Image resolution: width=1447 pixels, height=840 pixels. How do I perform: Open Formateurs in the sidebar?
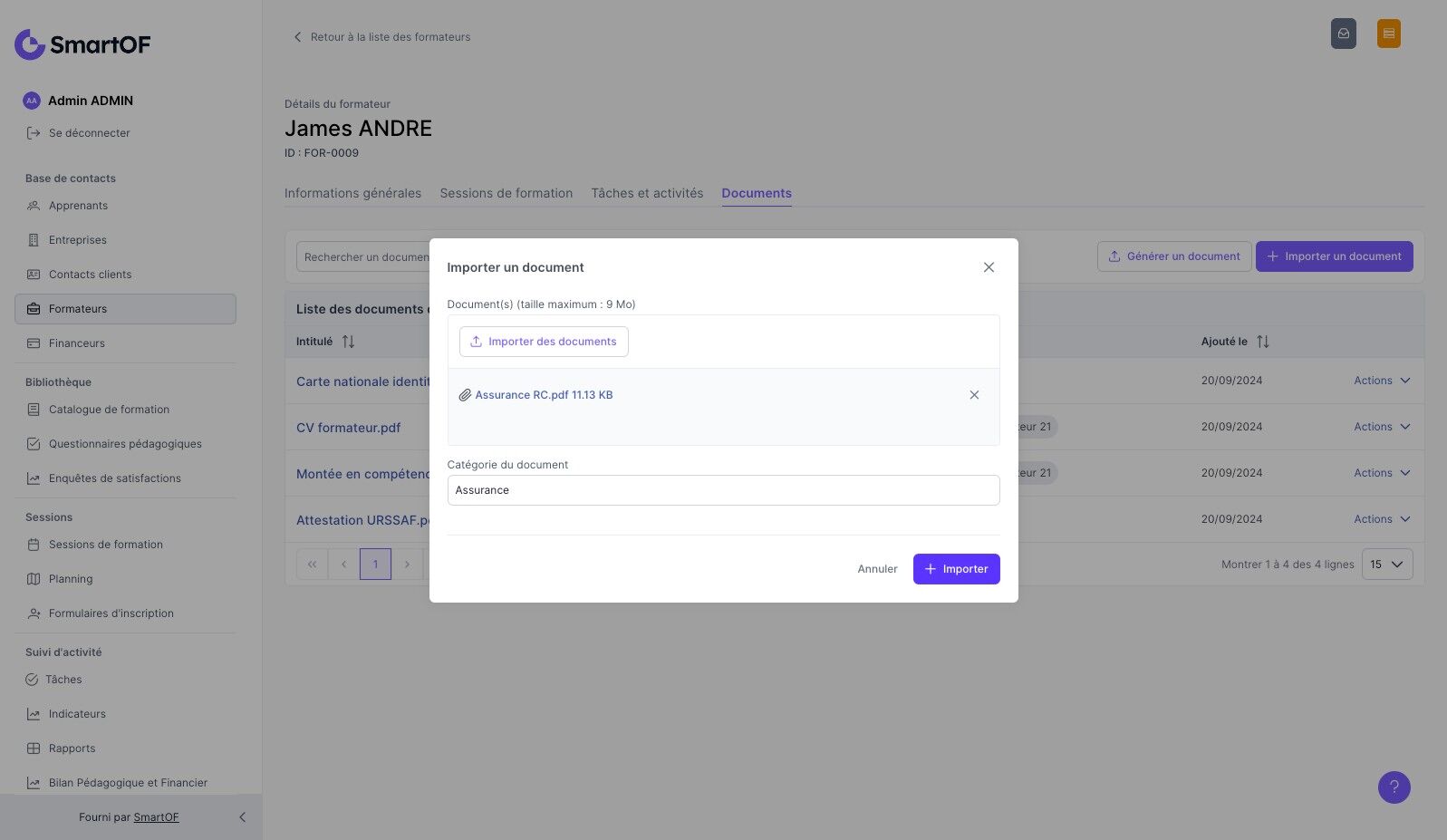click(x=125, y=309)
